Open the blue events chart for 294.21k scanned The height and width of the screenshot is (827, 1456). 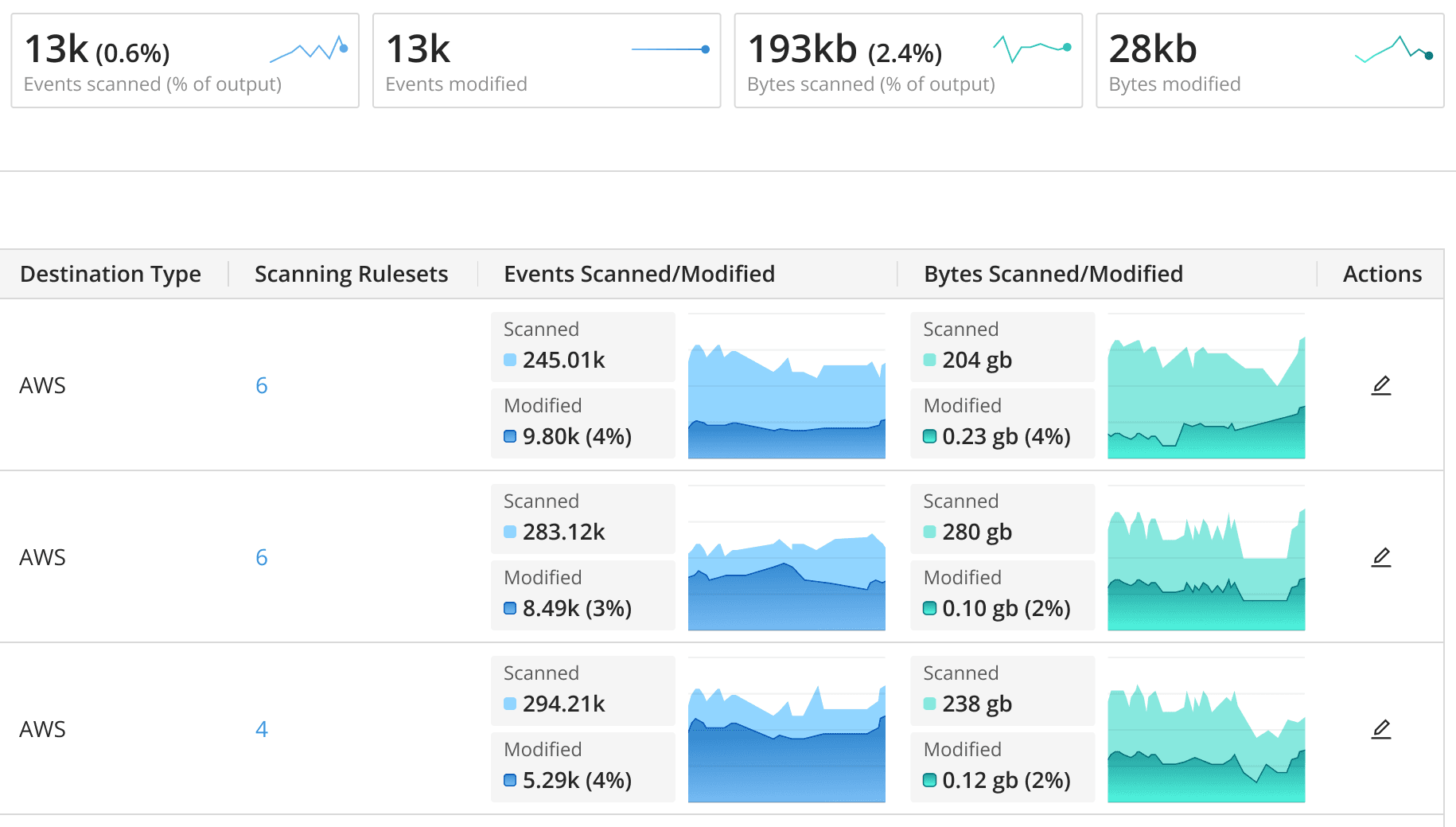[786, 730]
